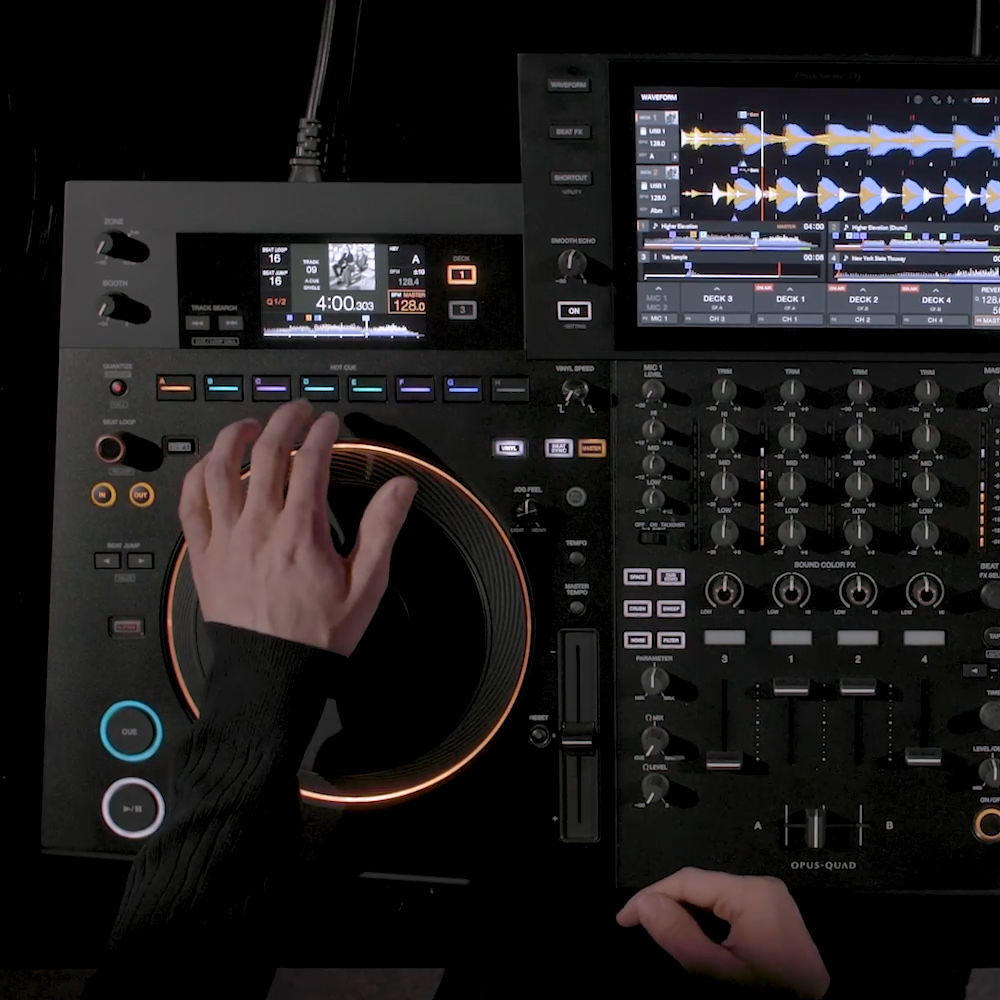The width and height of the screenshot is (1000, 1000).
Task: Expand the DECK 1 panel on touchscreen
Action: click(x=790, y=298)
